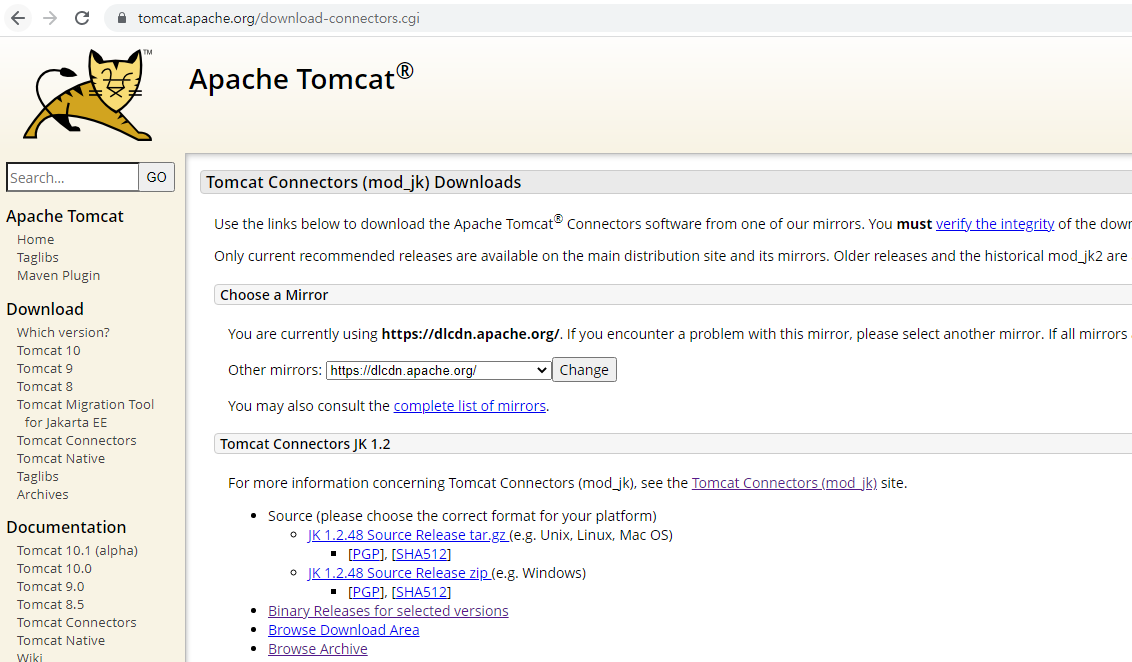Open Tomcat 9 download page

tap(45, 368)
